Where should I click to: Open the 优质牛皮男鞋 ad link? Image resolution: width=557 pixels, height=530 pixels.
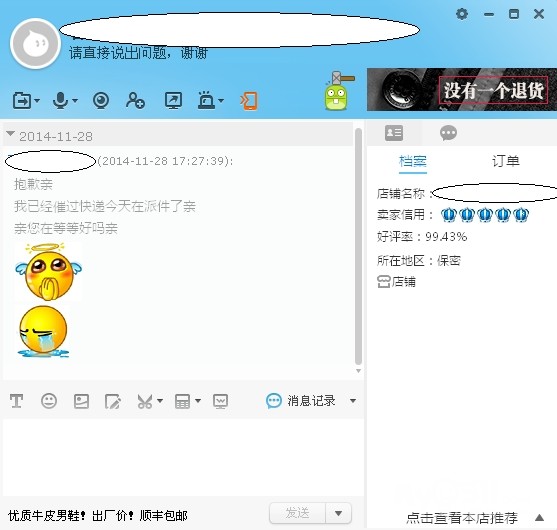98,515
